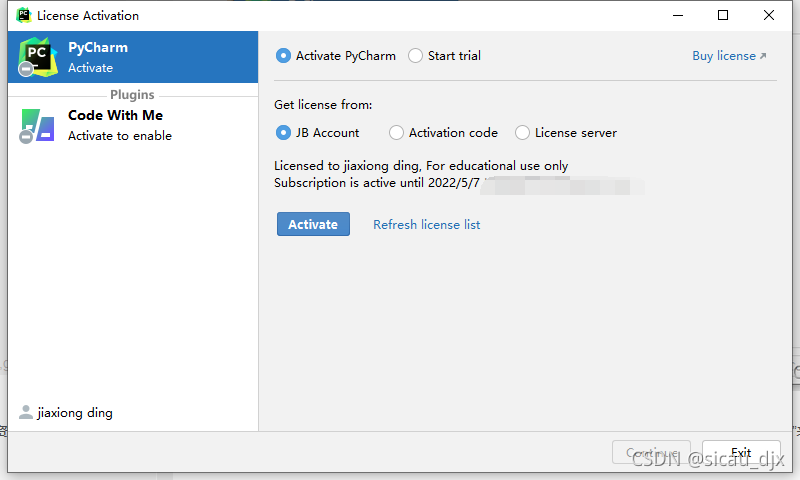Click the user avatar icon beside jiaxiong ding
This screenshot has width=800, height=480.
click(26, 412)
